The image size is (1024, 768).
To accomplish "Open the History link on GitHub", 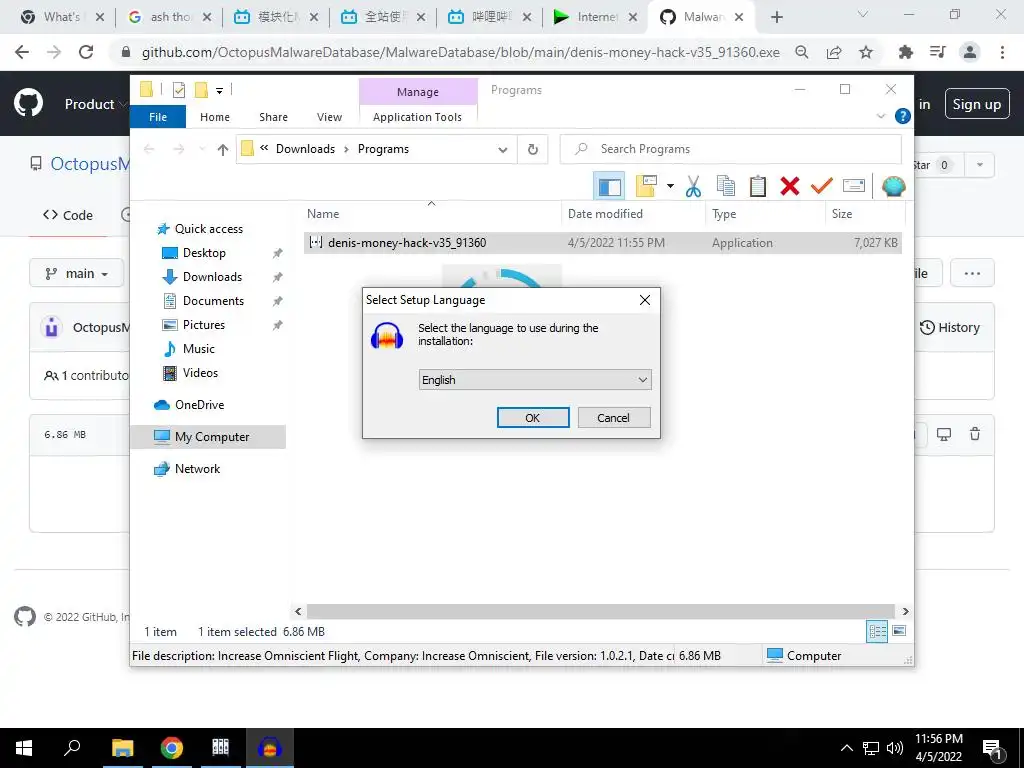I will [x=950, y=328].
